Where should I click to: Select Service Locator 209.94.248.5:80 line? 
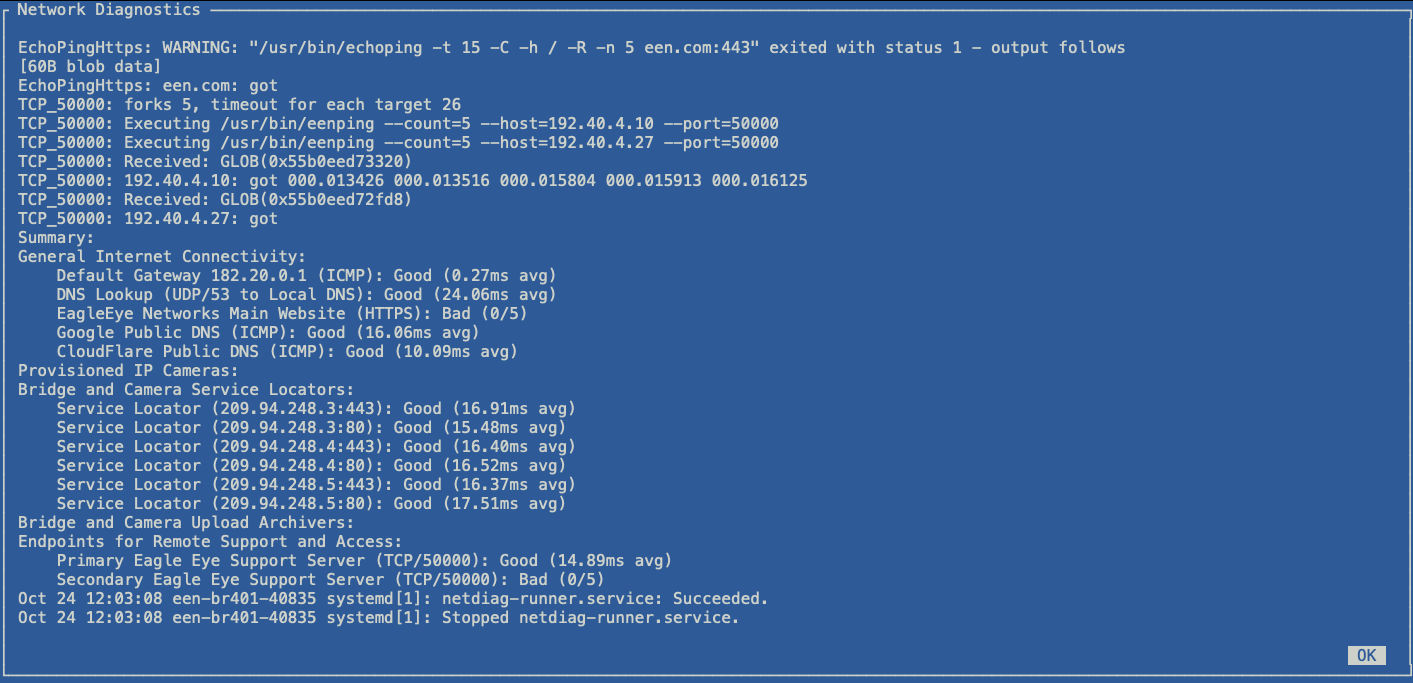(x=311, y=504)
